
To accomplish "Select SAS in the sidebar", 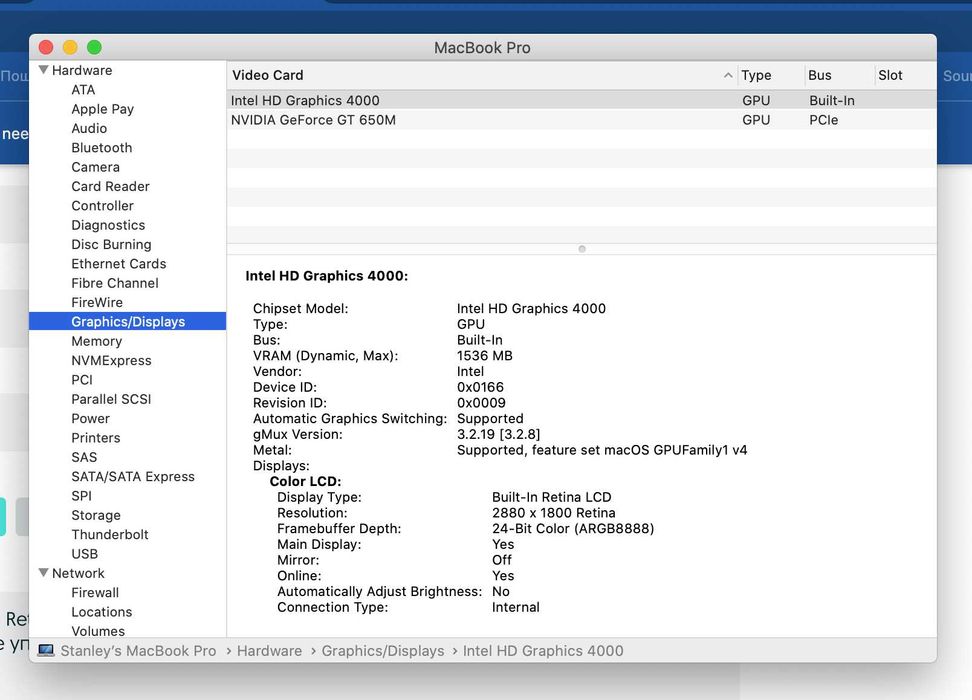I will coord(84,457).
